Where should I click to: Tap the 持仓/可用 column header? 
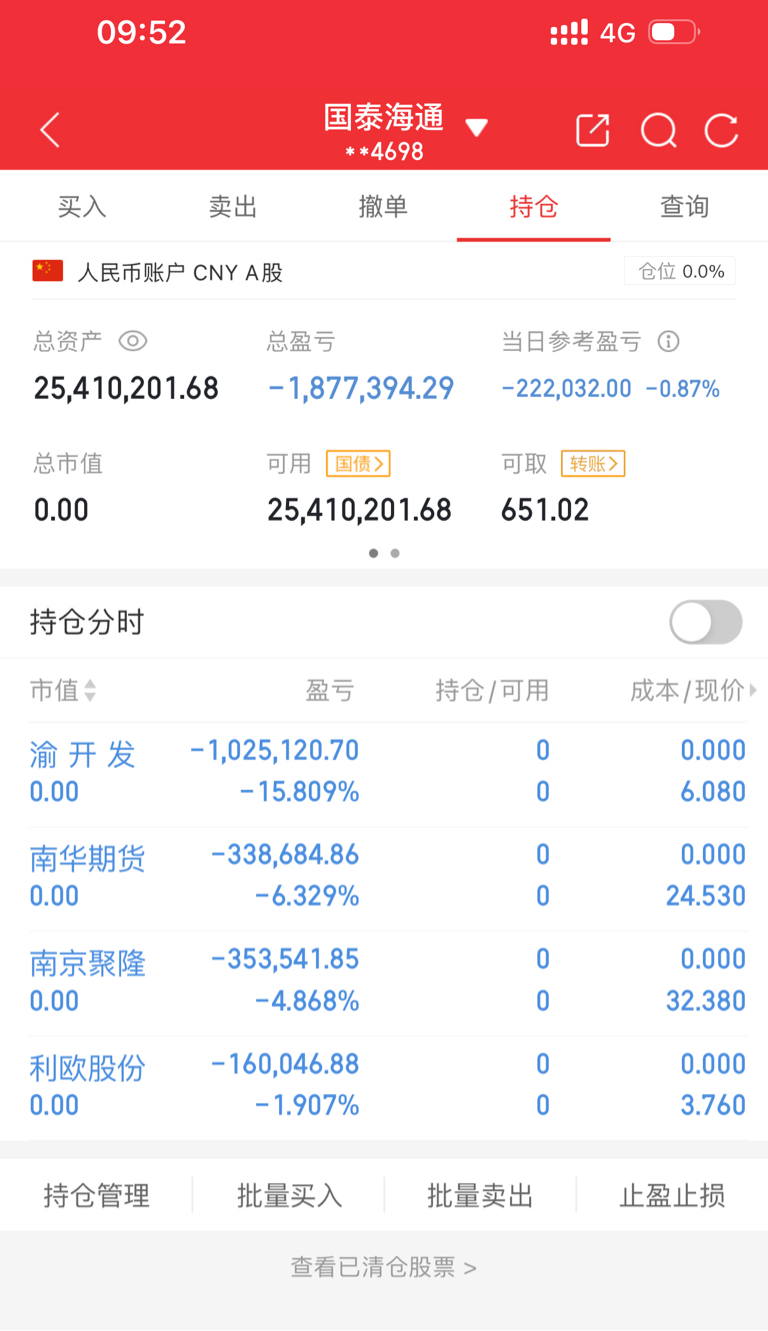click(492, 690)
